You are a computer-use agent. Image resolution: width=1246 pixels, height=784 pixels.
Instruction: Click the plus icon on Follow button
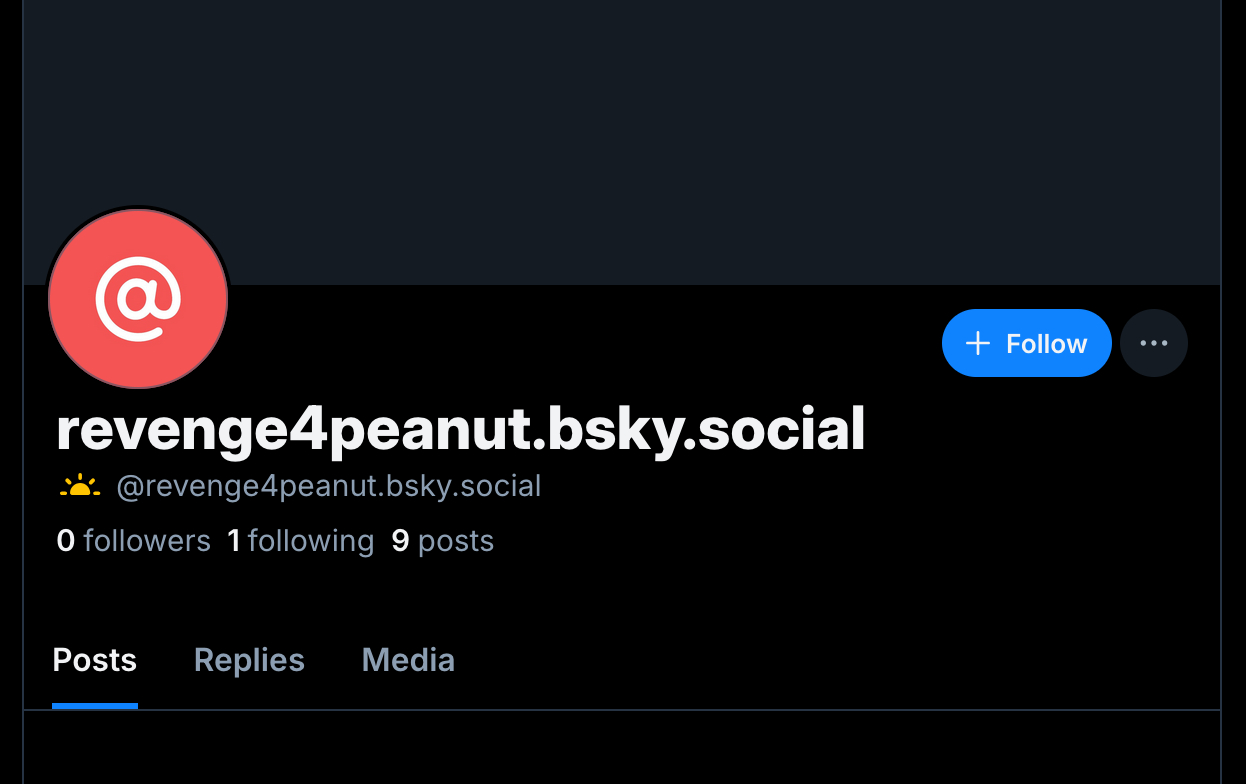[x=977, y=344]
